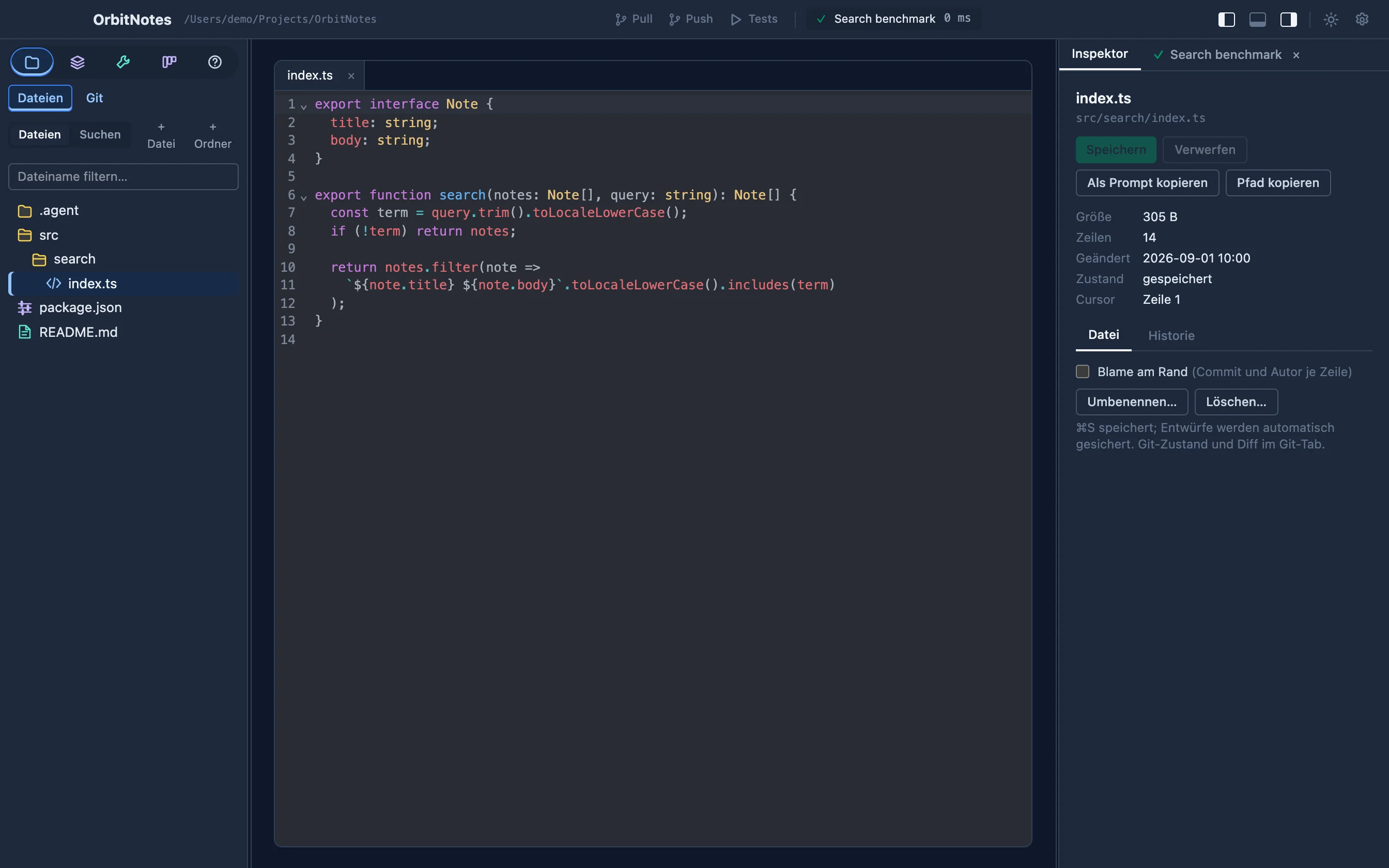Click the Pull git button
Image resolution: width=1389 pixels, height=868 pixels.
[634, 19]
